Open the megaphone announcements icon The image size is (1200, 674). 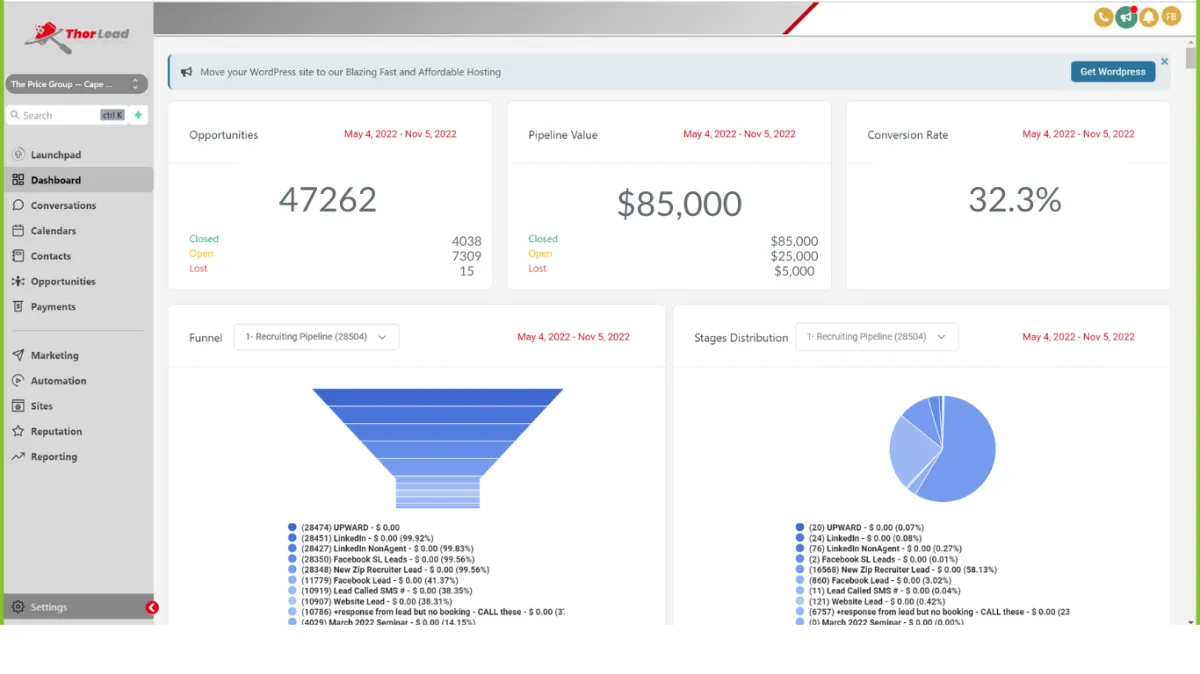point(1126,17)
